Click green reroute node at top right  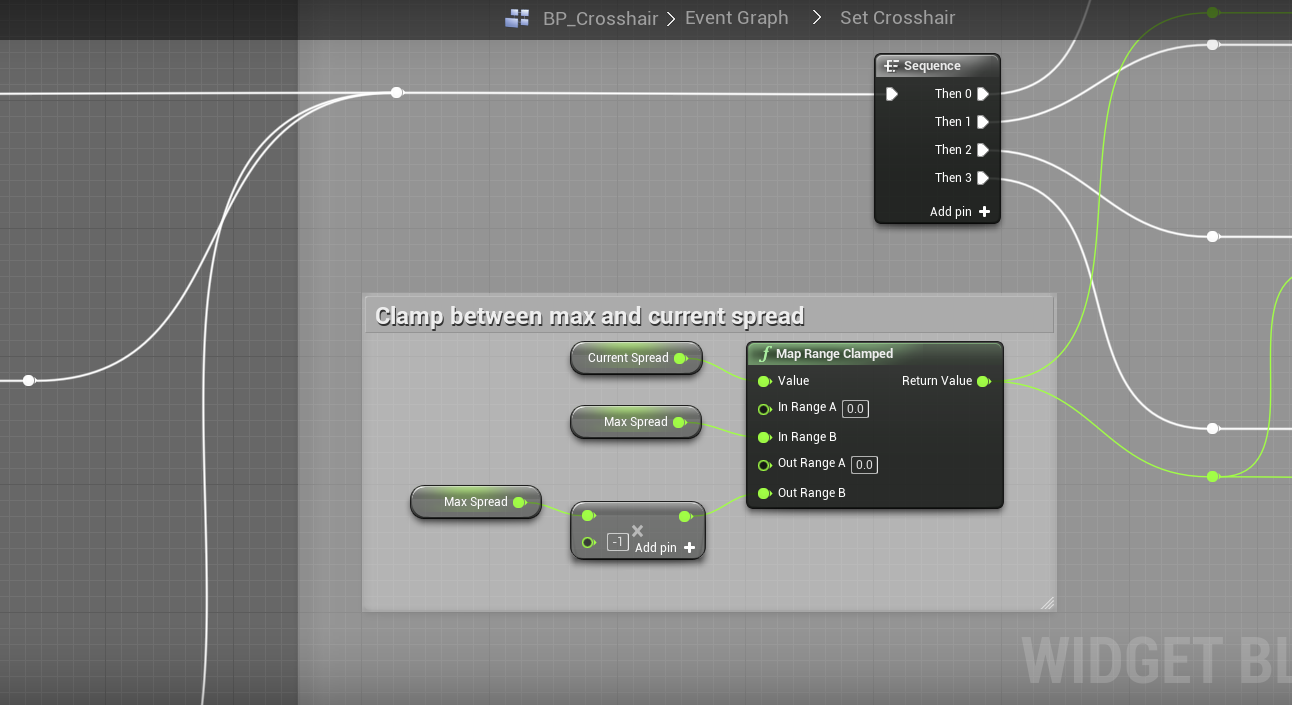pos(1212,12)
